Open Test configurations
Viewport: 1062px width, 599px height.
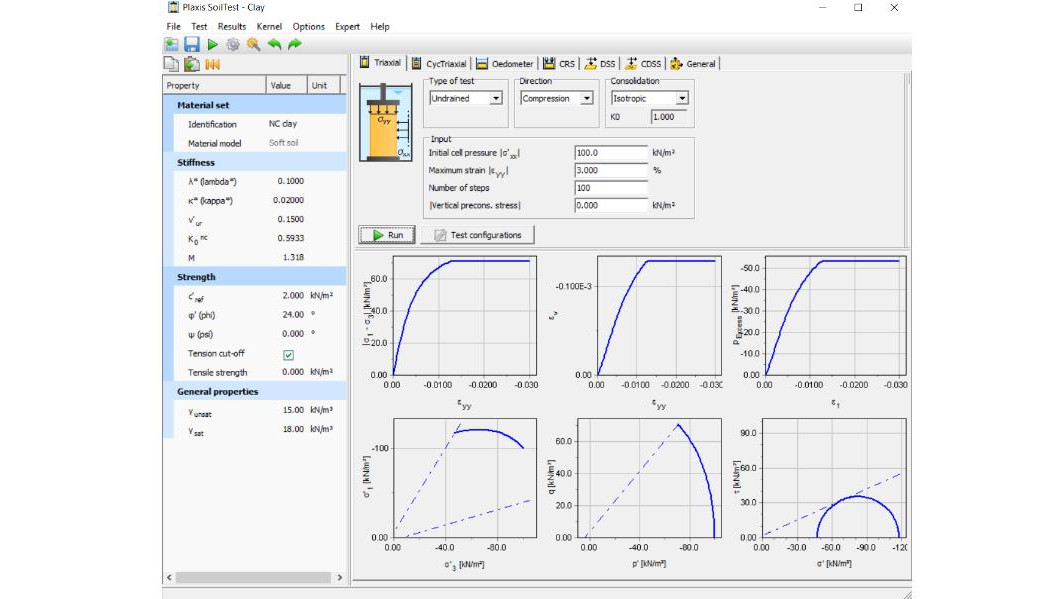(x=478, y=235)
